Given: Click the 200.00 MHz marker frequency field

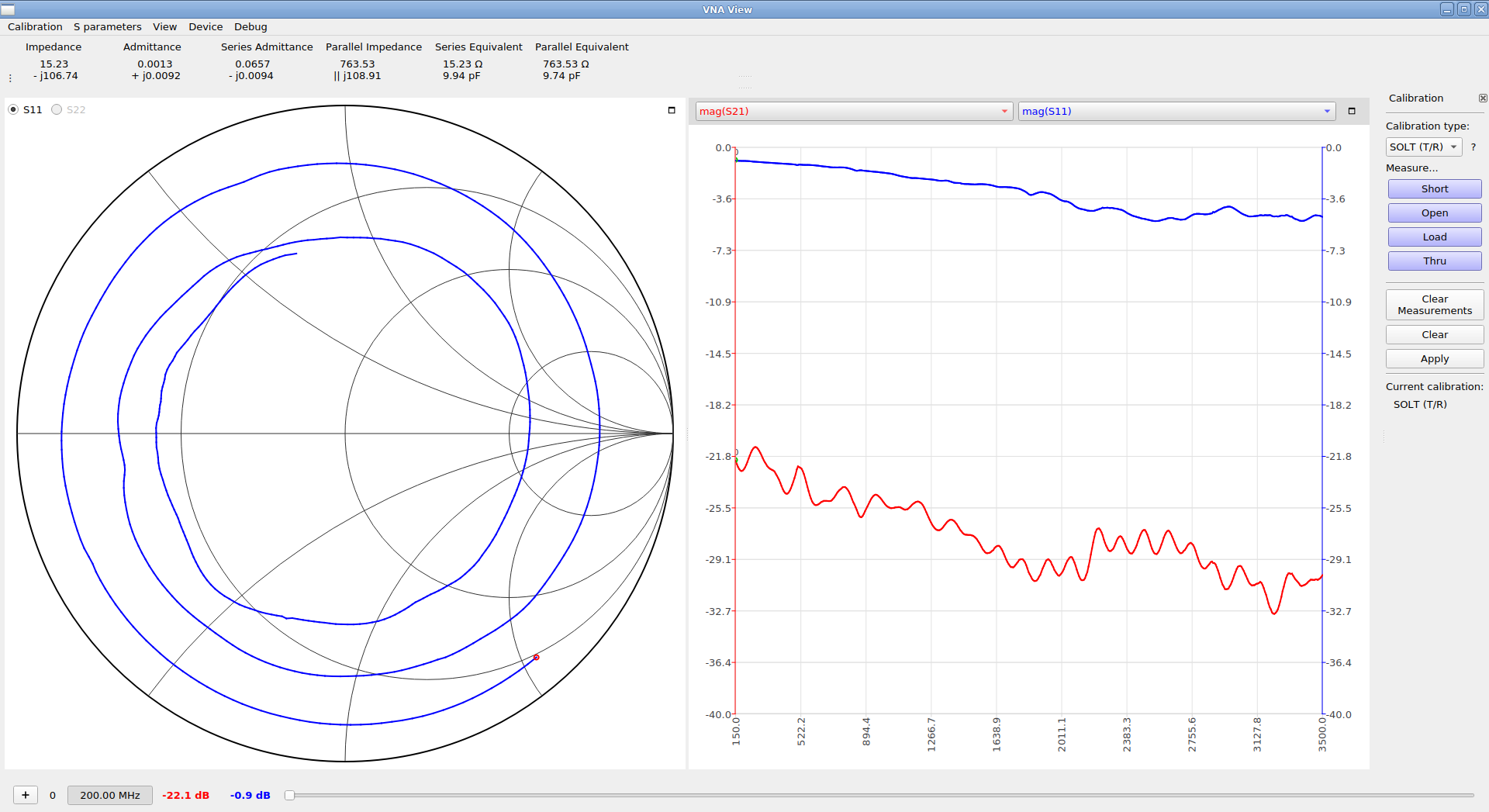Looking at the screenshot, I should point(110,795).
